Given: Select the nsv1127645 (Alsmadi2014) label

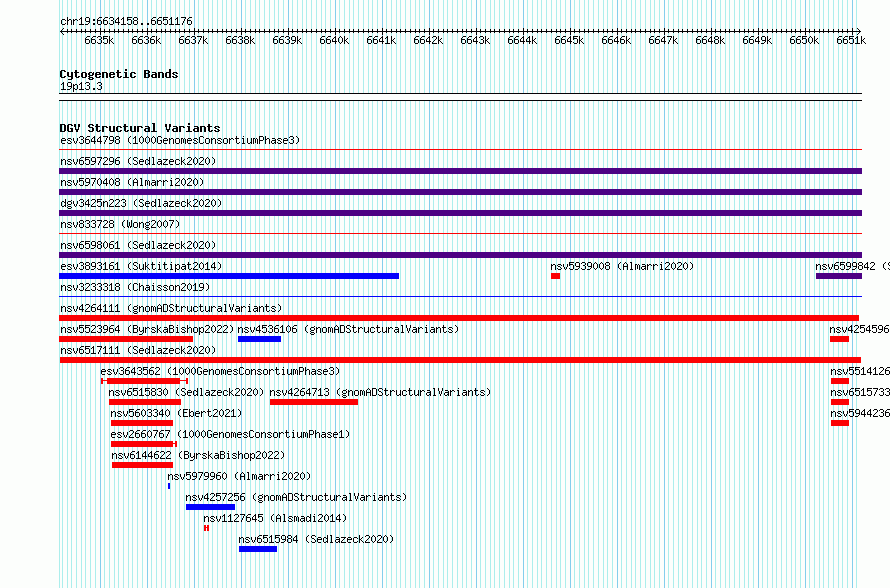Looking at the screenshot, I should tap(275, 518).
